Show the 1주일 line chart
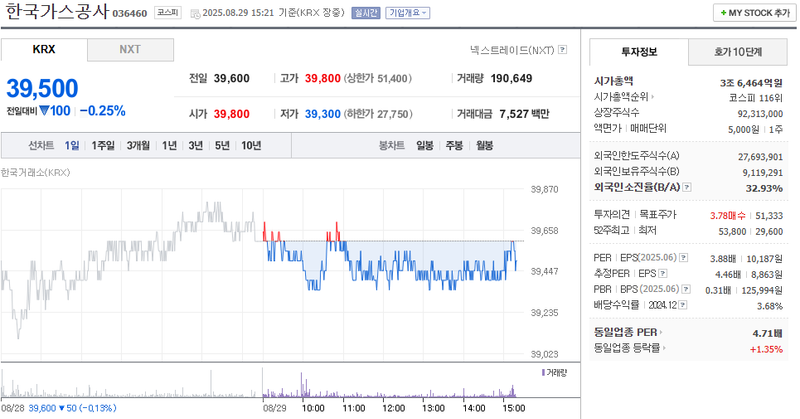This screenshot has width=800, height=419. point(103,145)
